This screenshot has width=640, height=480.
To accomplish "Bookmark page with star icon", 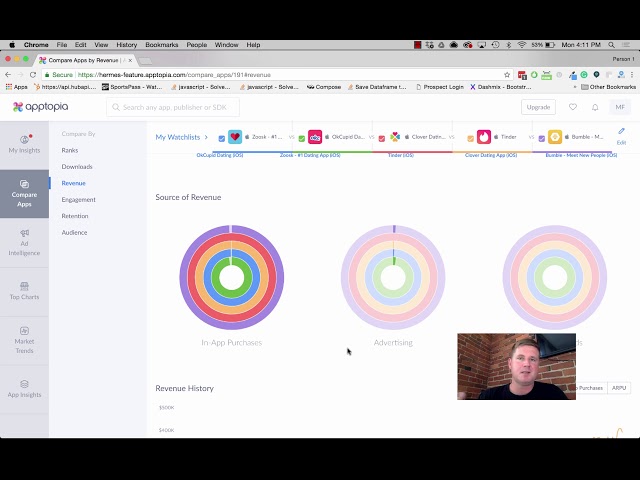I will (x=507, y=75).
